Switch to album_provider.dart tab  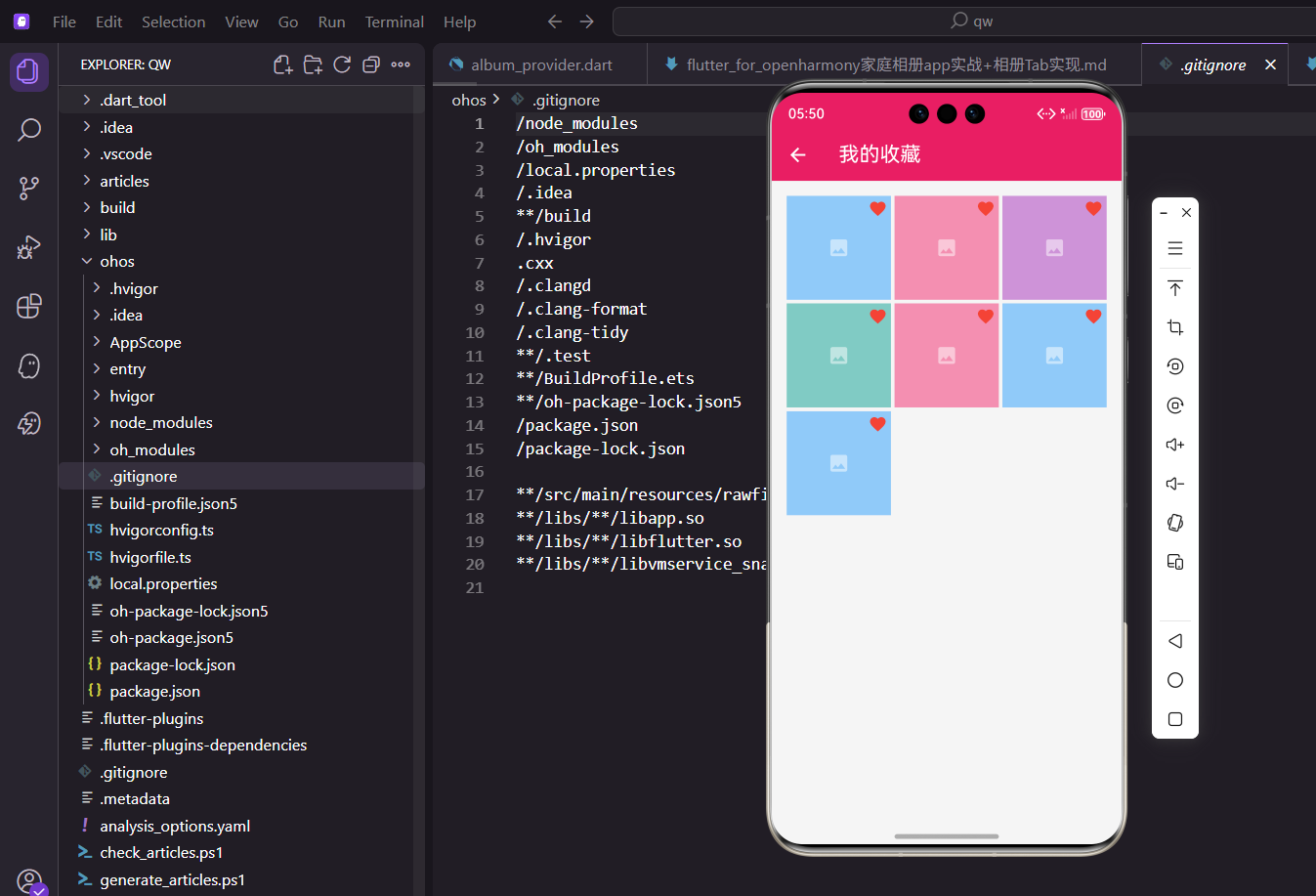[x=539, y=64]
